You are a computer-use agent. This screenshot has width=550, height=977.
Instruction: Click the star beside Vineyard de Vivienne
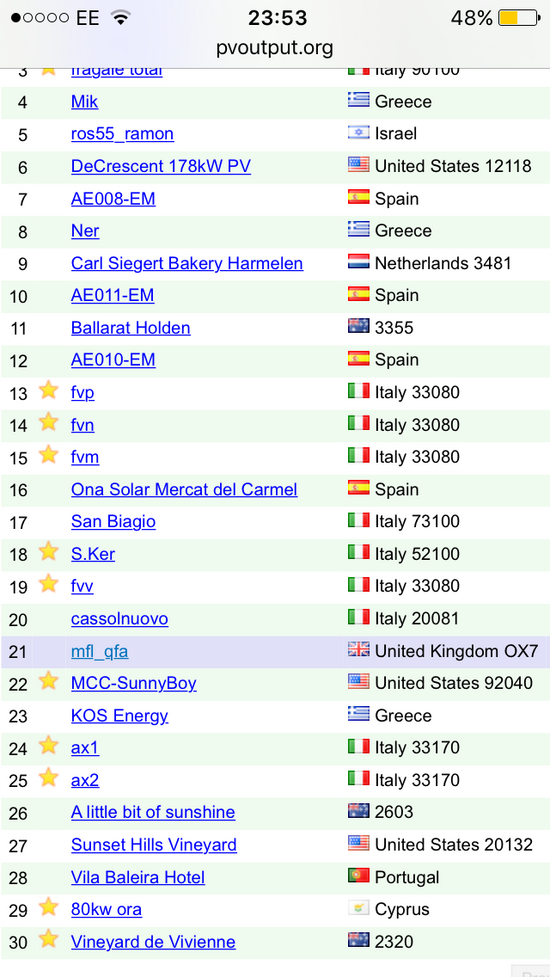click(x=48, y=939)
